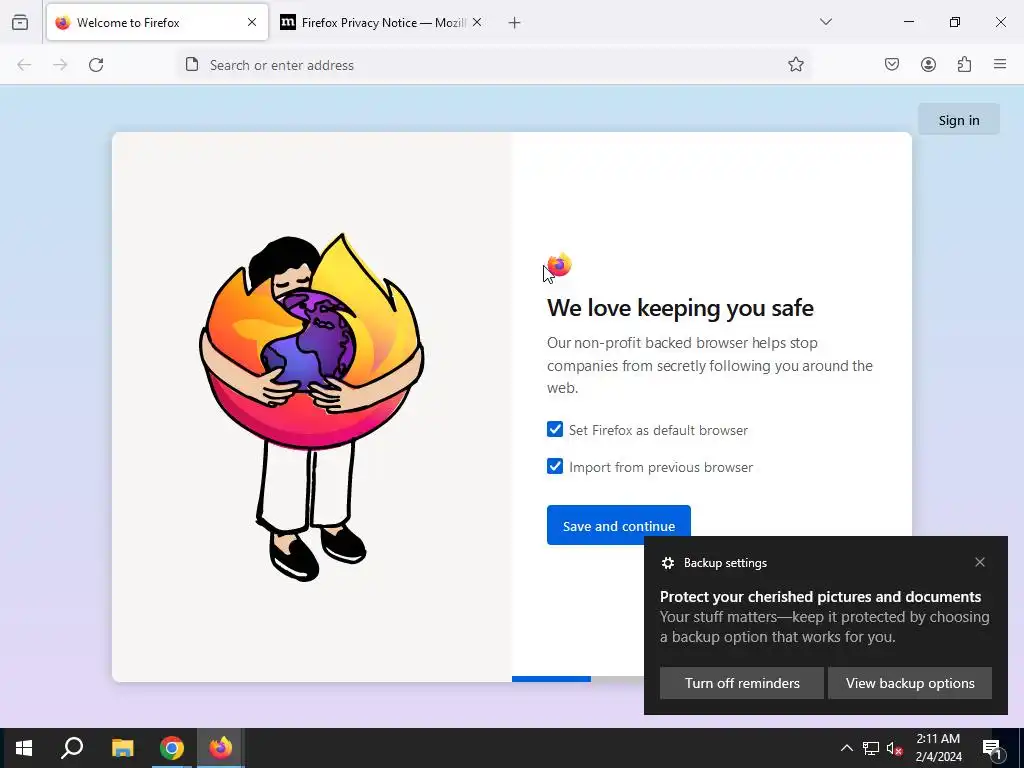Focus the Search or enter address field

click(x=494, y=65)
